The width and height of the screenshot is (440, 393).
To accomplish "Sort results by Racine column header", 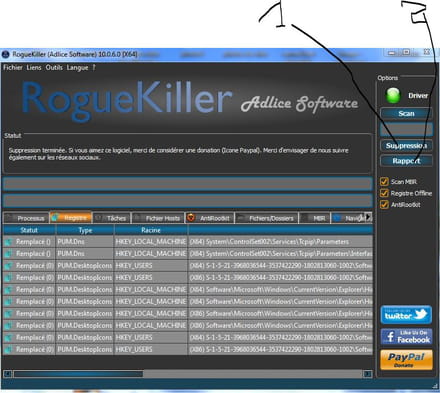I will tap(151, 230).
